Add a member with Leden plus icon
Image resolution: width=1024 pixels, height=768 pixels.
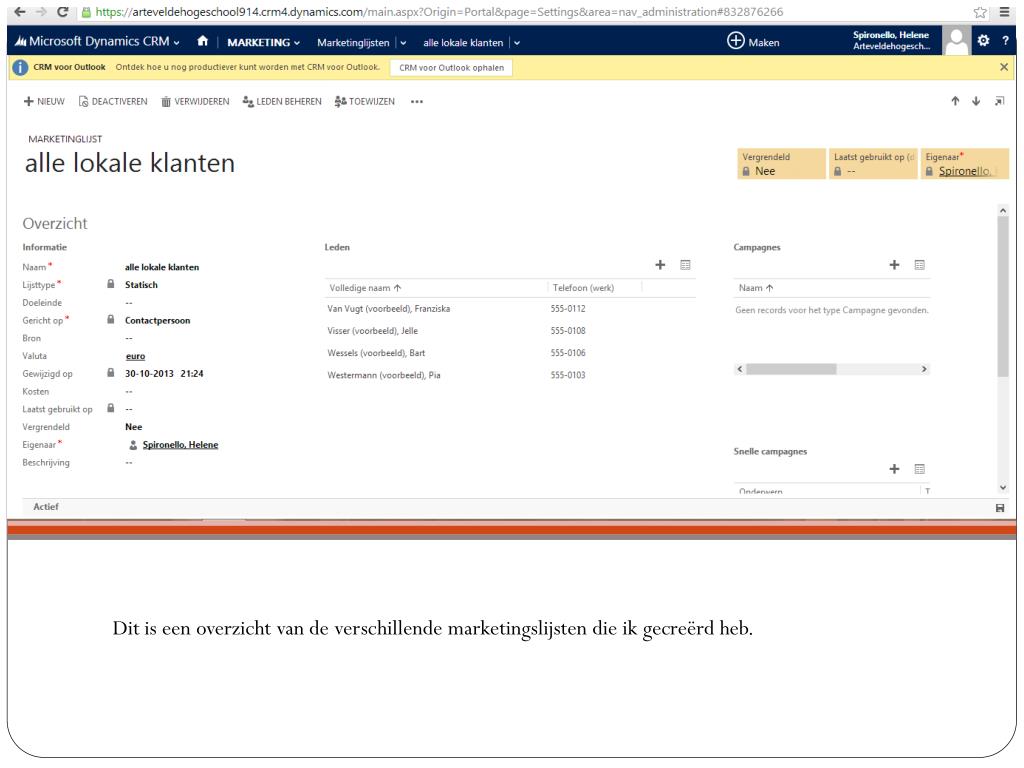(x=660, y=265)
